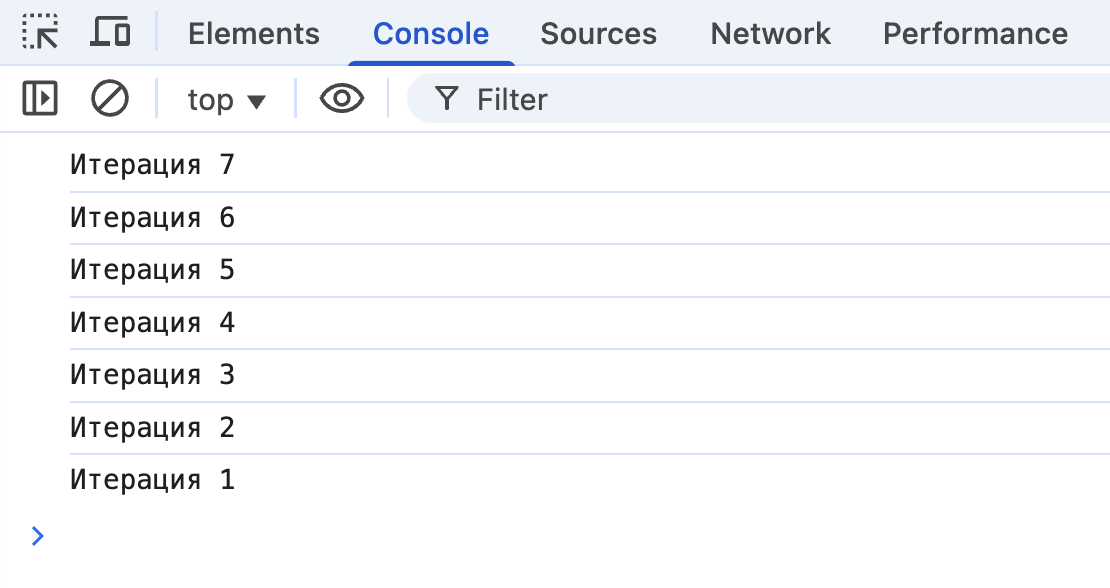Create a live expression with eye icon
The width and height of the screenshot is (1110, 588).
(341, 99)
